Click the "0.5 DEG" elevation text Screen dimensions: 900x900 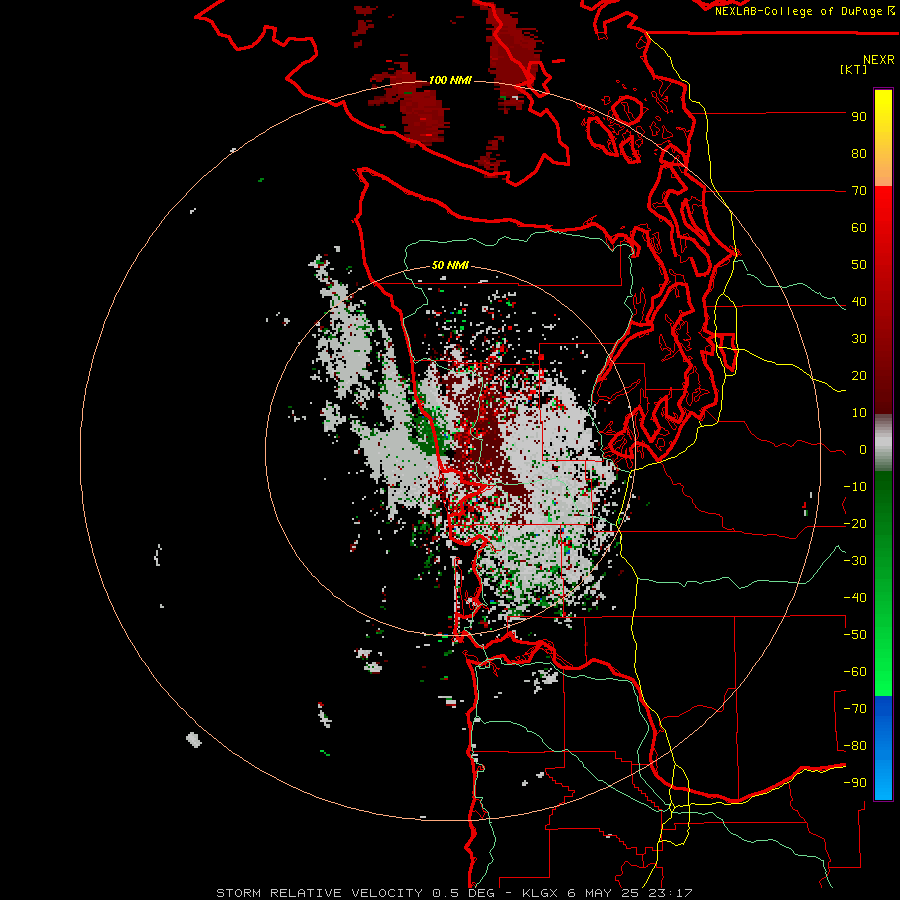tap(462, 893)
